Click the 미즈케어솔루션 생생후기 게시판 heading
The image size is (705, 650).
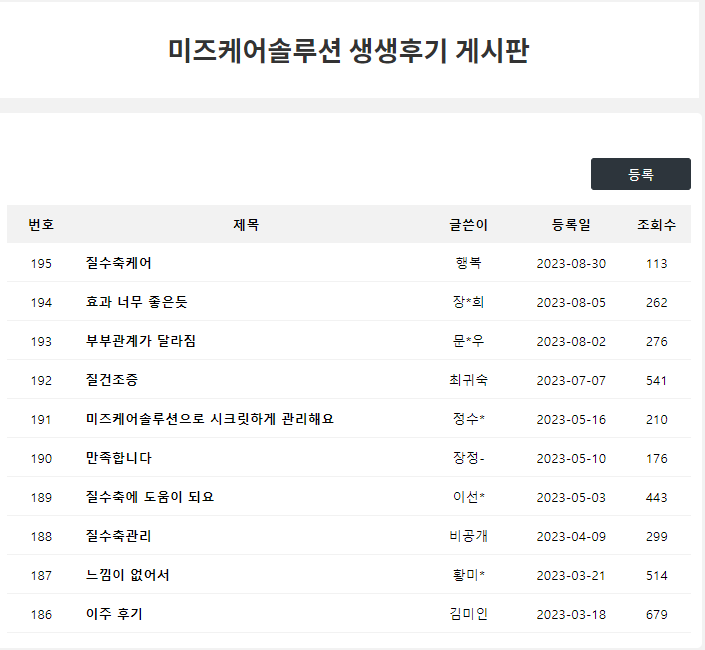348,50
